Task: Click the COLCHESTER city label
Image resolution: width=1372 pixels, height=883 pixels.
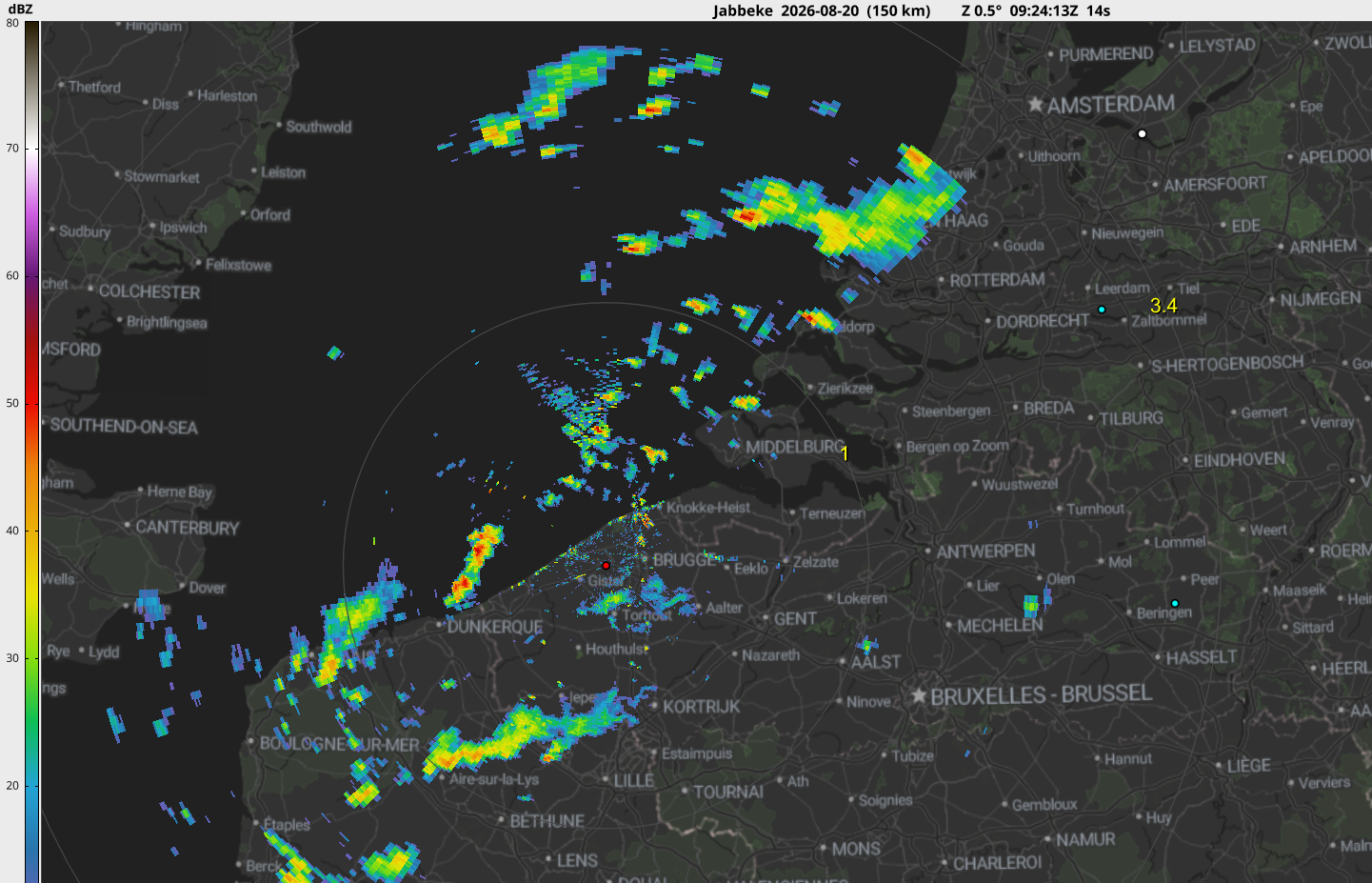Action: (149, 292)
